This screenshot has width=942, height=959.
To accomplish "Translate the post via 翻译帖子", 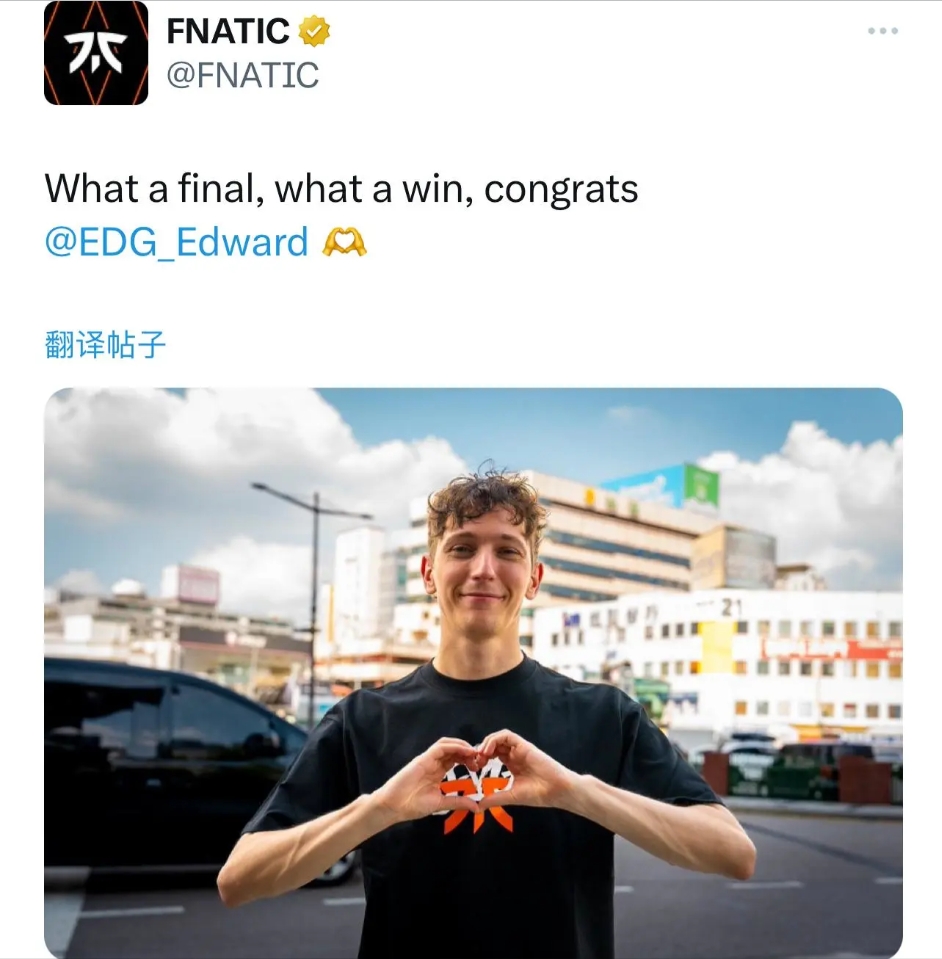I will click(105, 344).
